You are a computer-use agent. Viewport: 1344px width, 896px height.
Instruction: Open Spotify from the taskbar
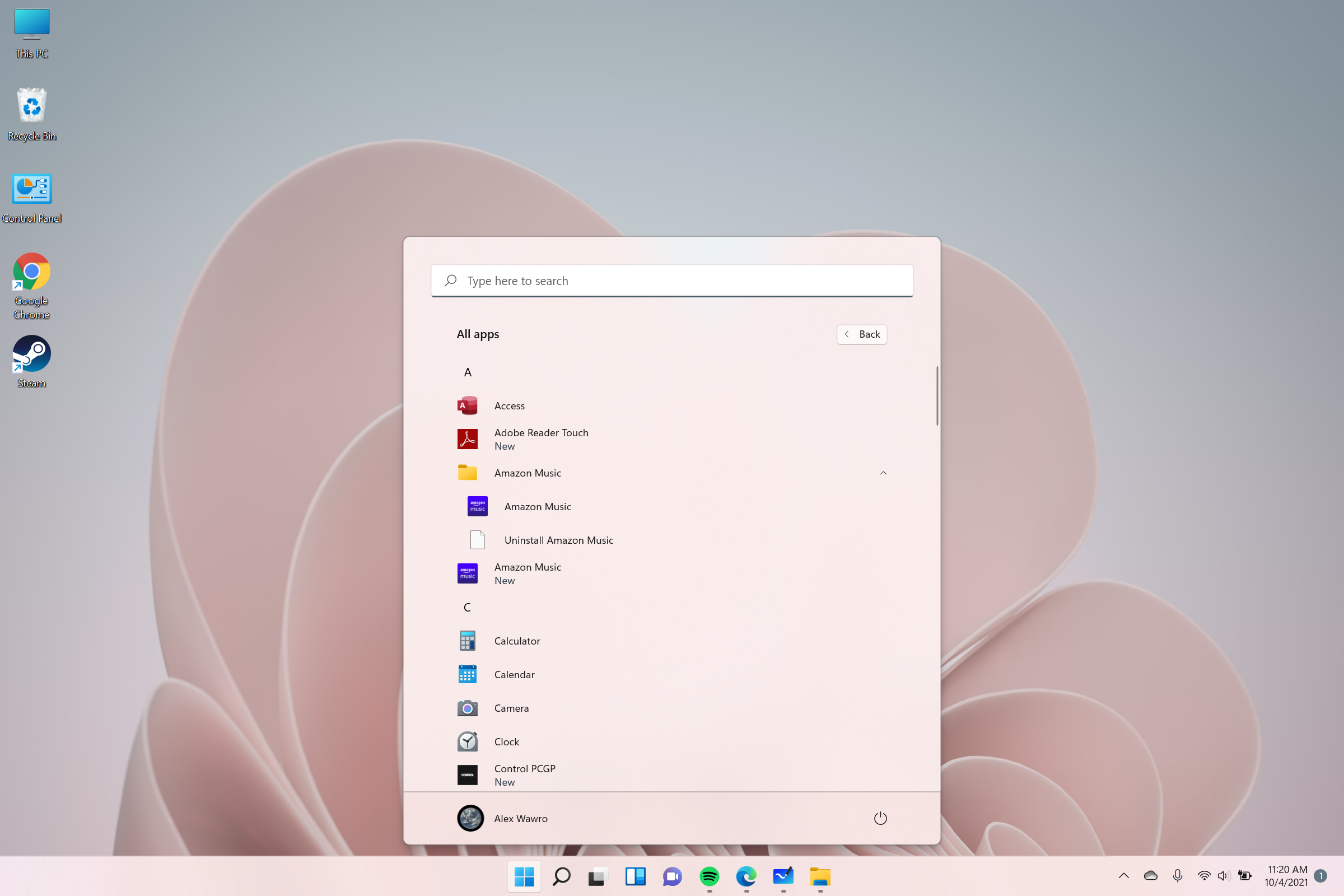[x=708, y=877]
